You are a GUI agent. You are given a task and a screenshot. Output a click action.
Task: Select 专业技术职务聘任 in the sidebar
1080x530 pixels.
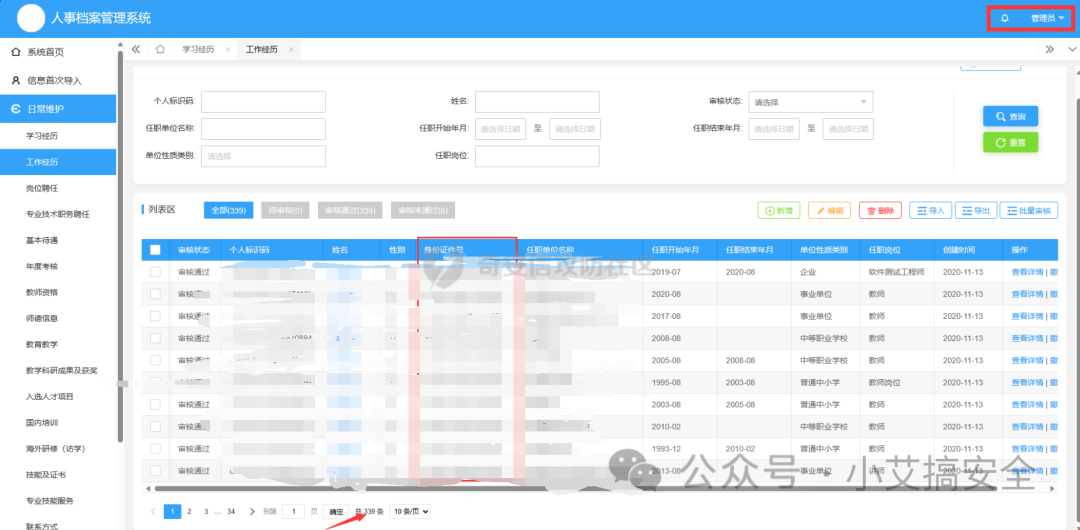[x=59, y=214]
